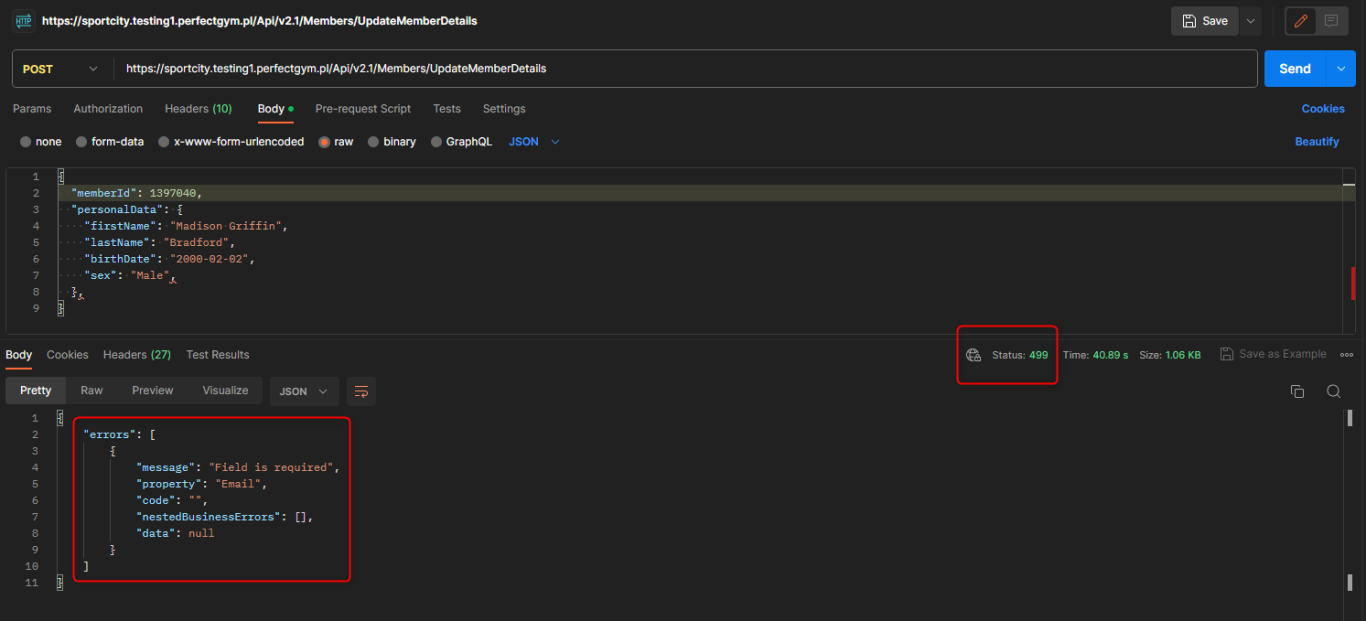This screenshot has width=1366, height=621.
Task: Select the form-data radio button
Action: pyautogui.click(x=82, y=142)
